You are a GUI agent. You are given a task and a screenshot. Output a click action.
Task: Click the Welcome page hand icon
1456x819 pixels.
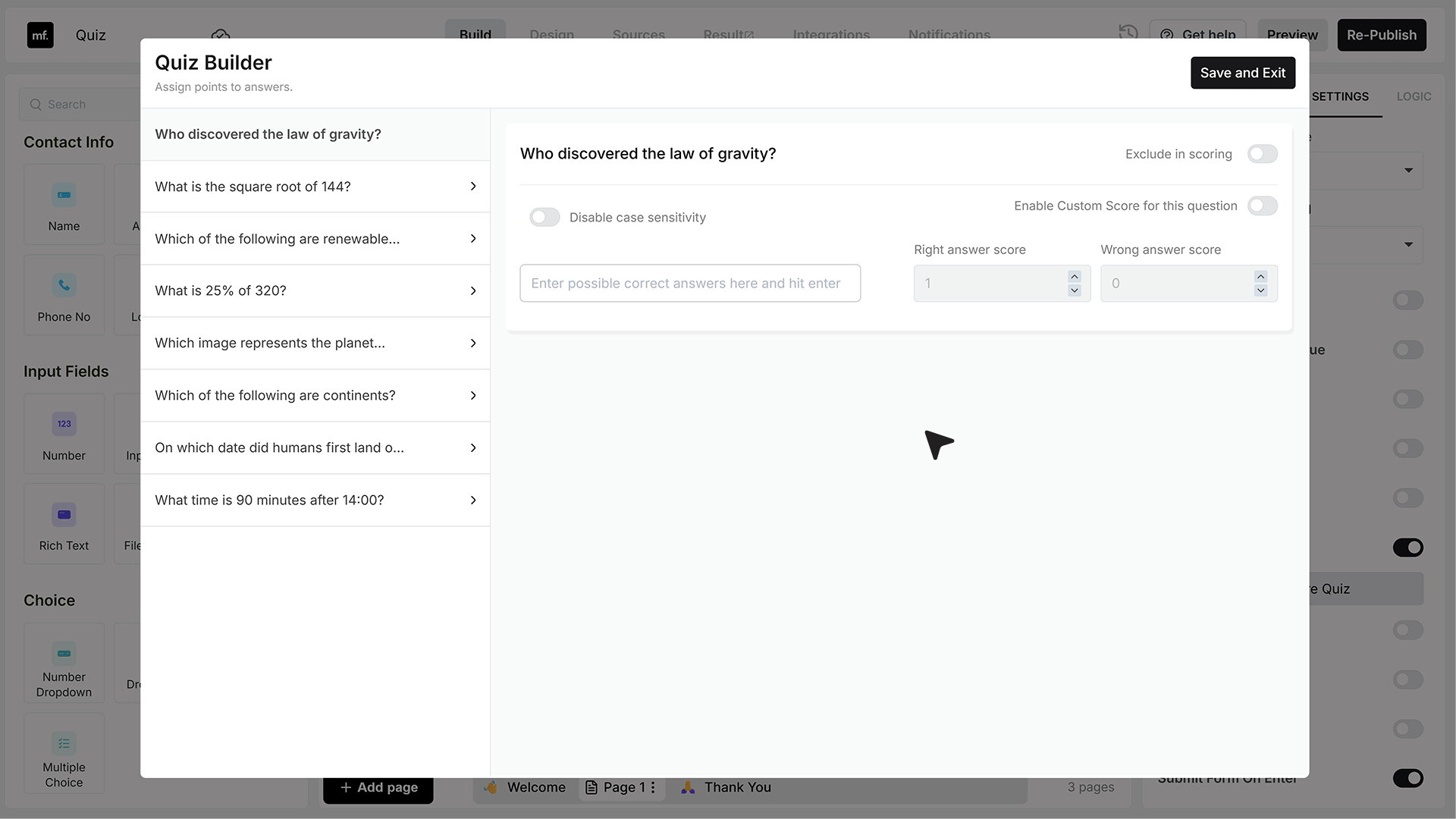pos(491,787)
